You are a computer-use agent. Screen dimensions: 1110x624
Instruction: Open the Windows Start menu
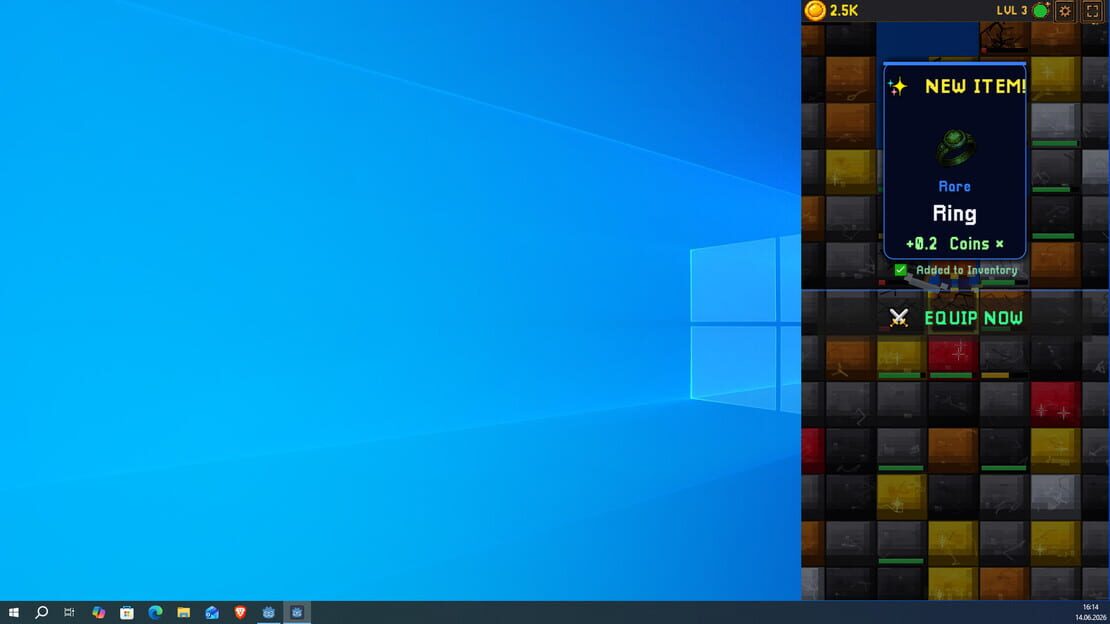coord(13,613)
